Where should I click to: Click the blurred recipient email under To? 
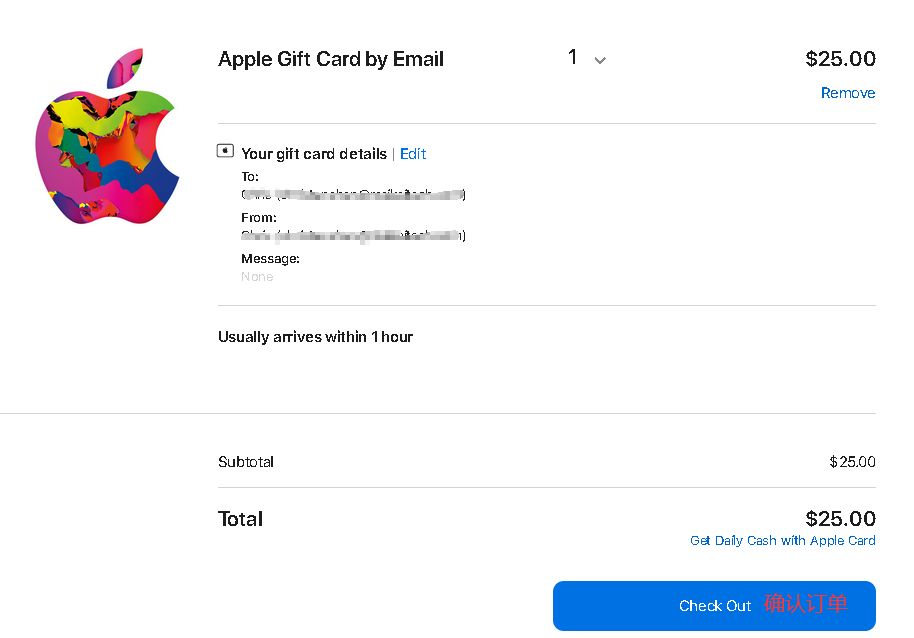(x=353, y=195)
